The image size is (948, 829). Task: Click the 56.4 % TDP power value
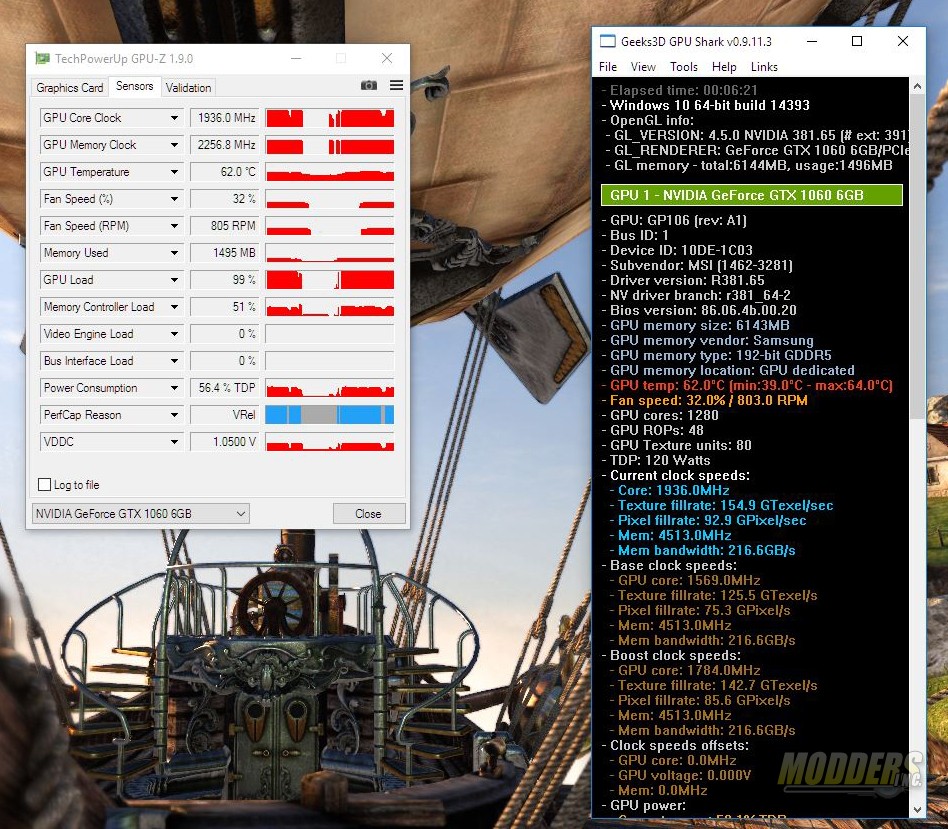coord(224,388)
